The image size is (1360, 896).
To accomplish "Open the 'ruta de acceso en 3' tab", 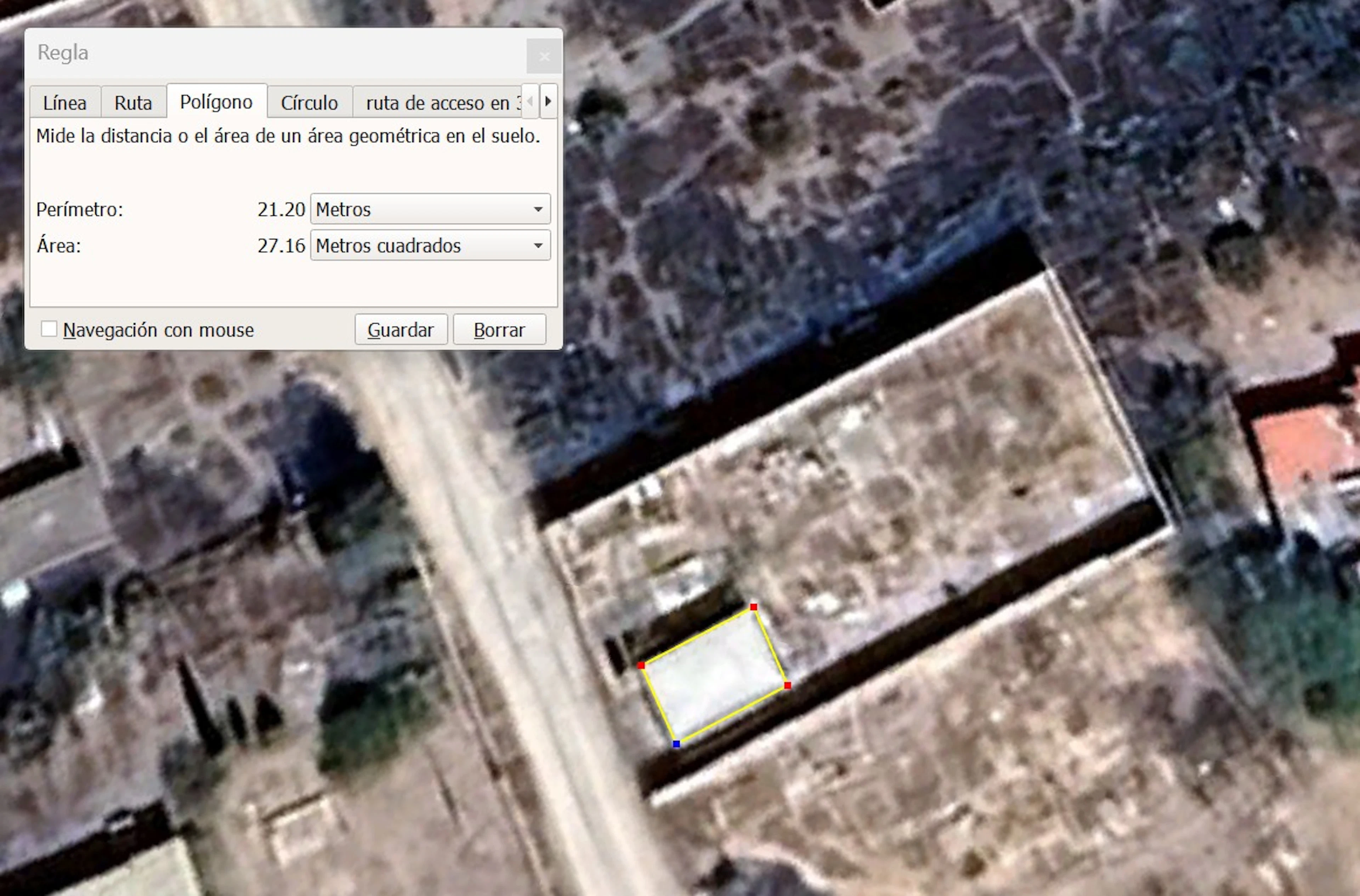I will point(437,103).
